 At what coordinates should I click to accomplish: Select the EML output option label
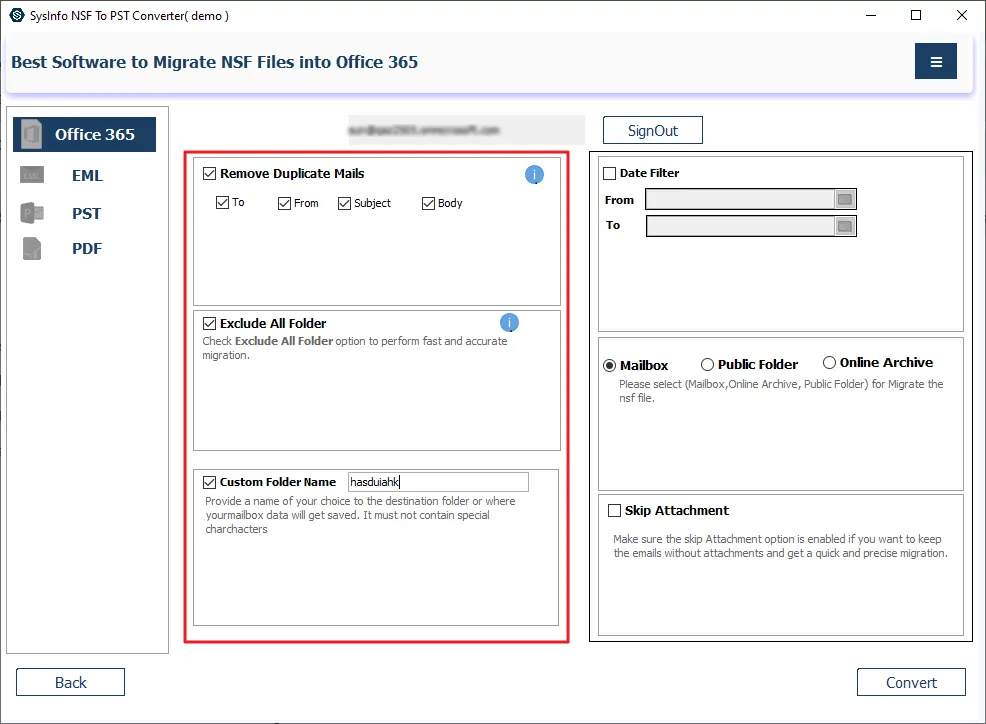(87, 176)
